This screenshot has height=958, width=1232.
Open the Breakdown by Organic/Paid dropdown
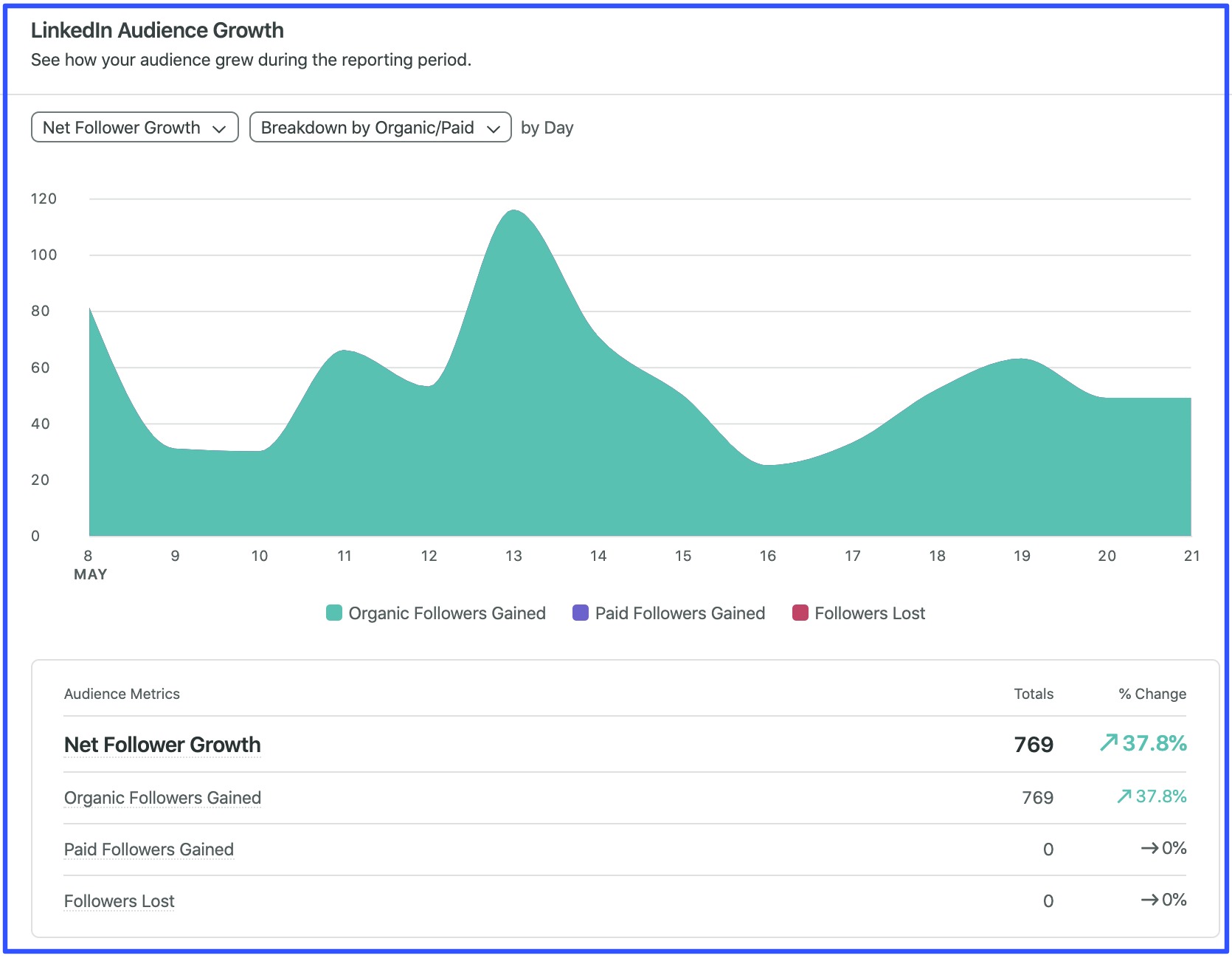[380, 127]
